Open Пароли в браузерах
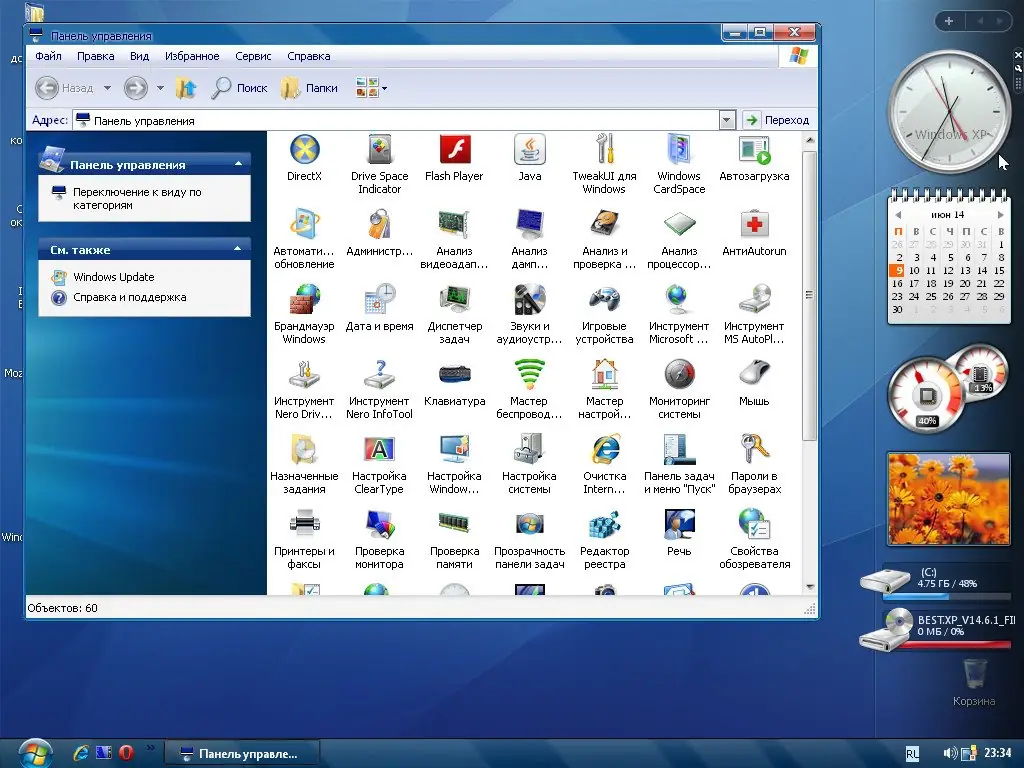The height and width of the screenshot is (768, 1024). pos(754,464)
